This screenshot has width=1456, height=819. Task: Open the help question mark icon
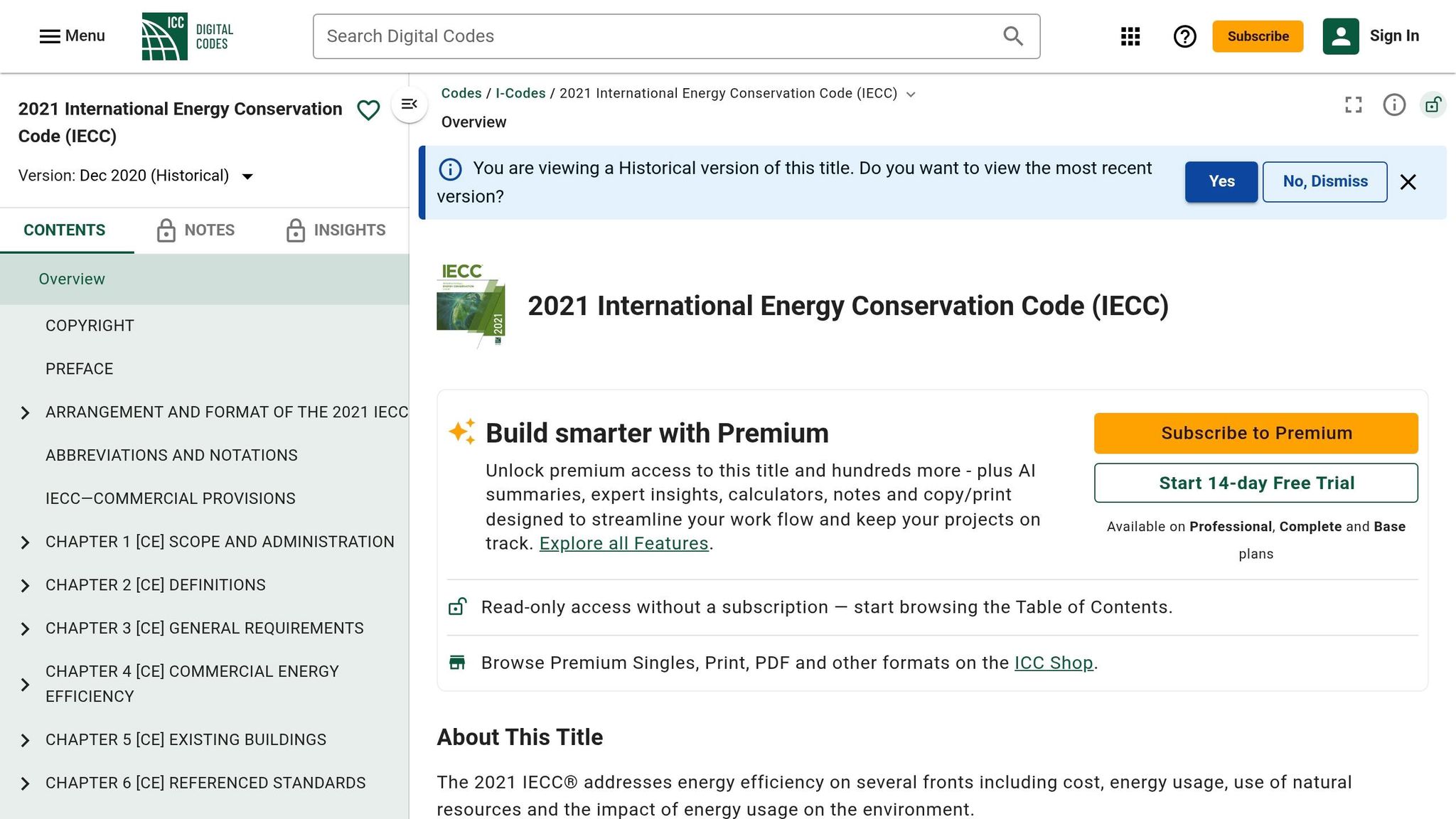click(1184, 36)
